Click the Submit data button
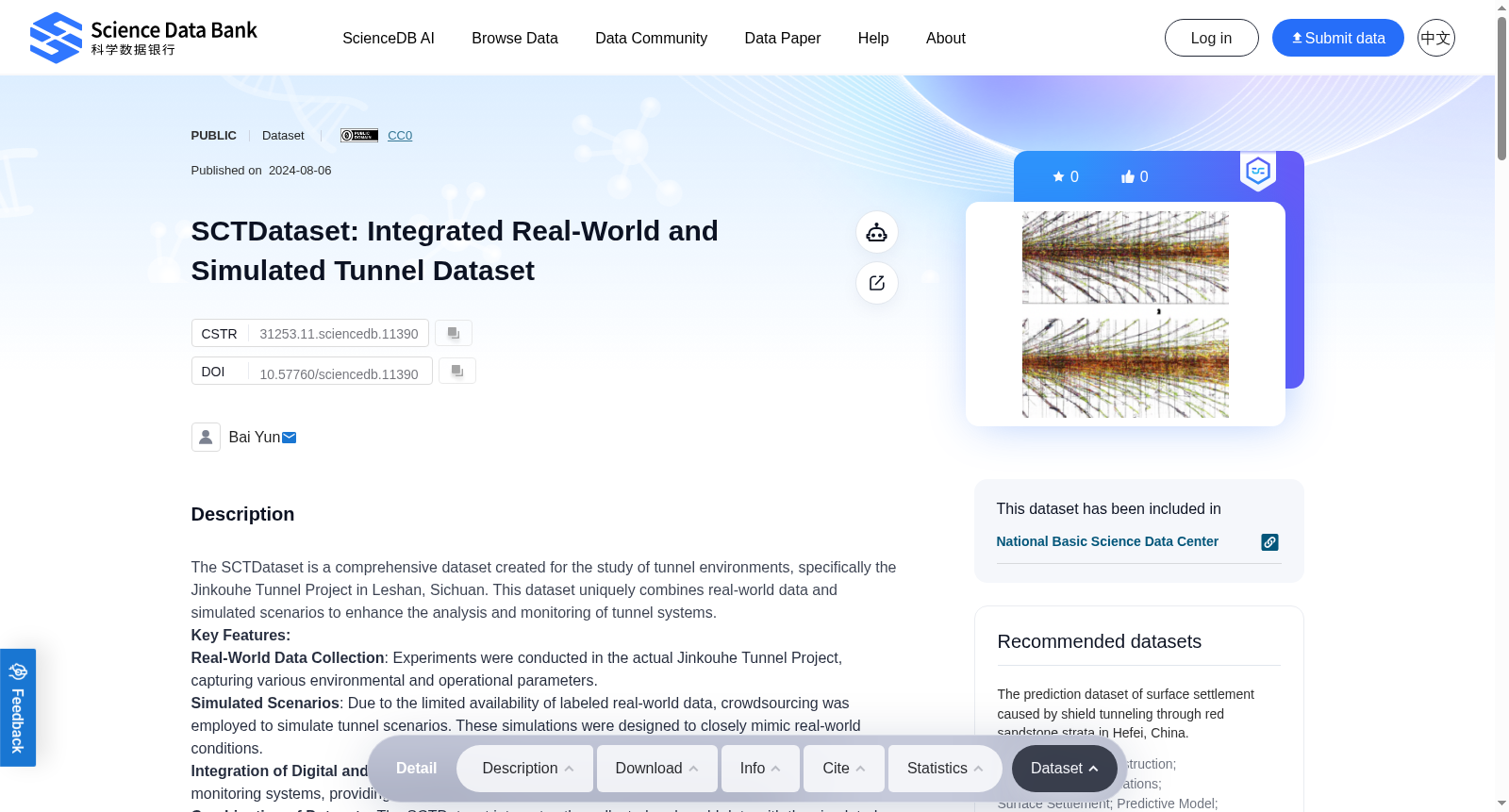The height and width of the screenshot is (812, 1509). [x=1338, y=38]
